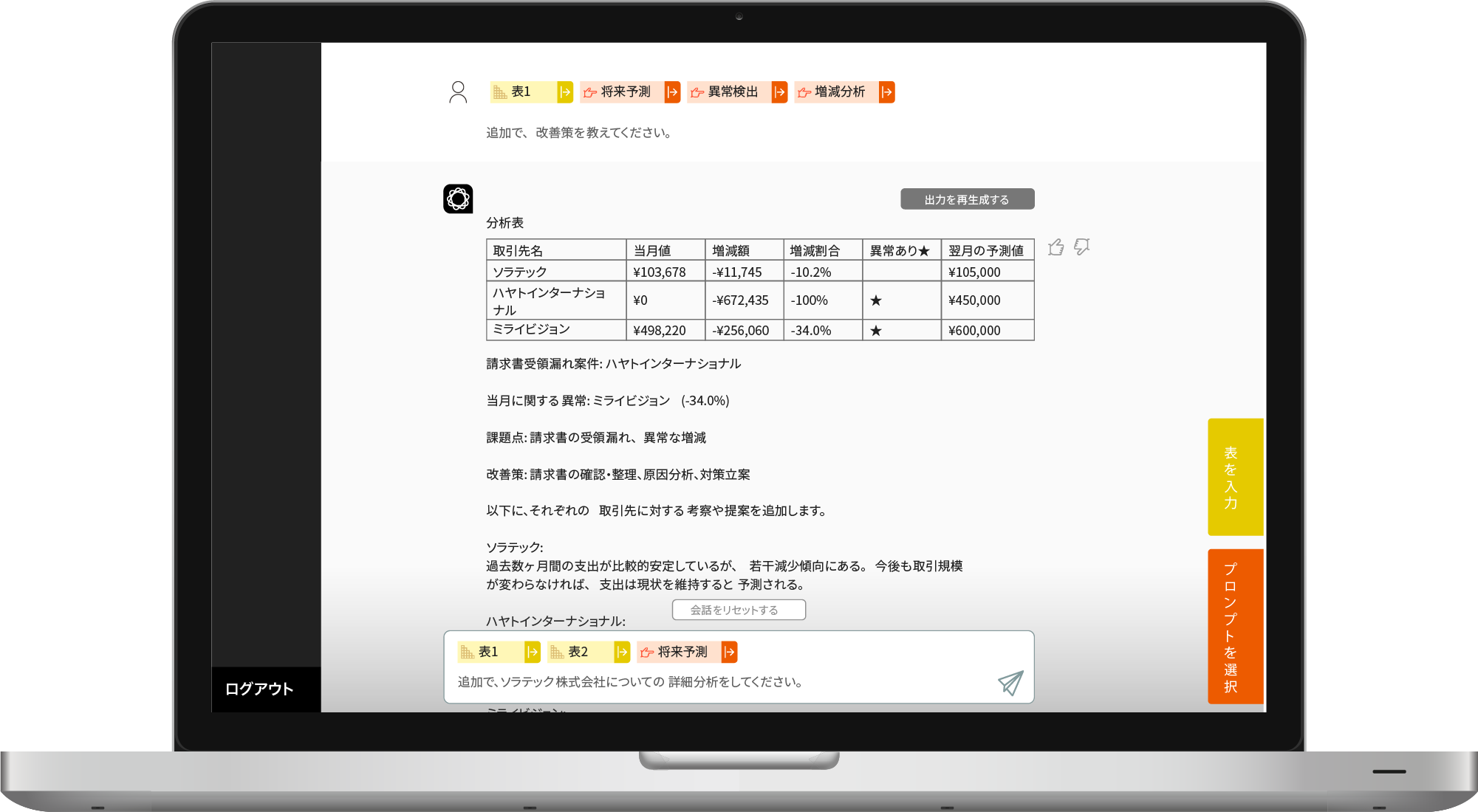Select the 表1 chip in input box
This screenshot has height=812, width=1478.
tap(490, 652)
